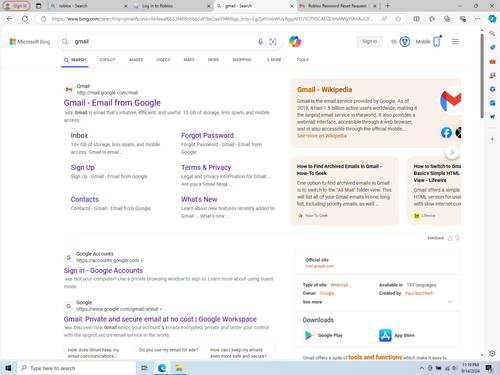
Task: Switch to Roblox Password Reset Request tab
Action: (338, 6)
